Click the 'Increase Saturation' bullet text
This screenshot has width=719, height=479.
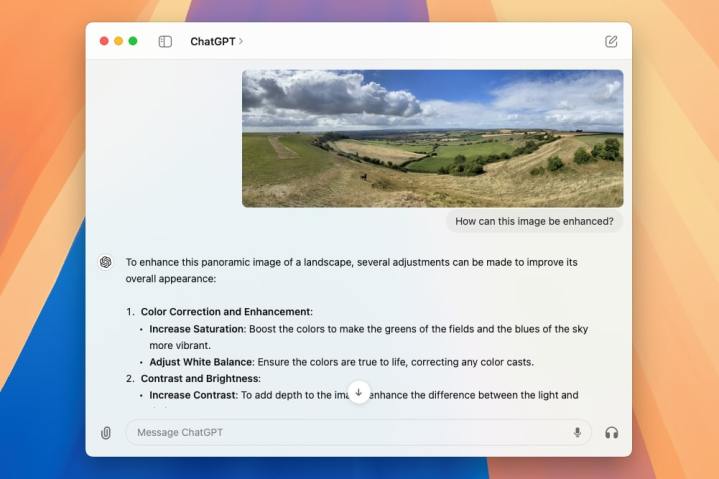[196, 328]
